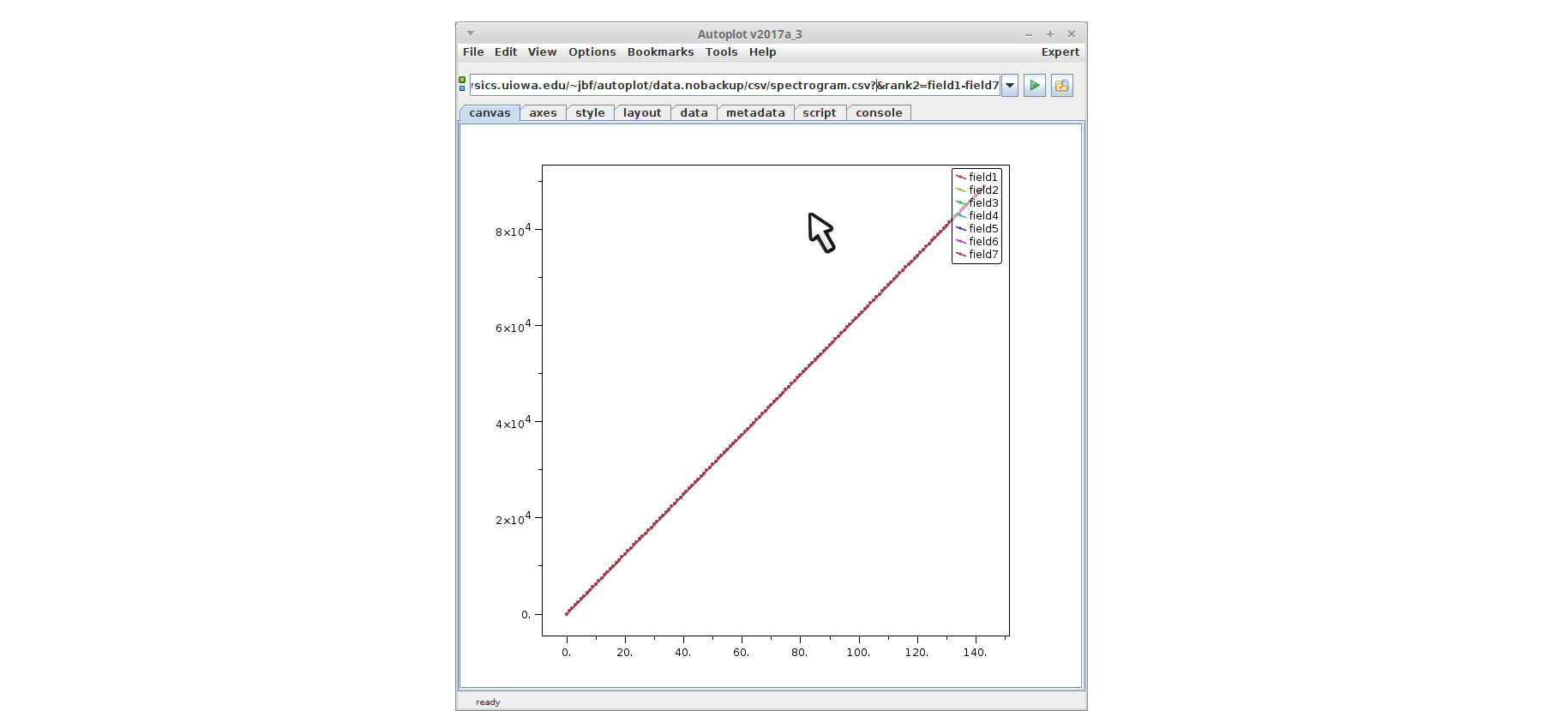Switch to the style tab

tap(590, 112)
